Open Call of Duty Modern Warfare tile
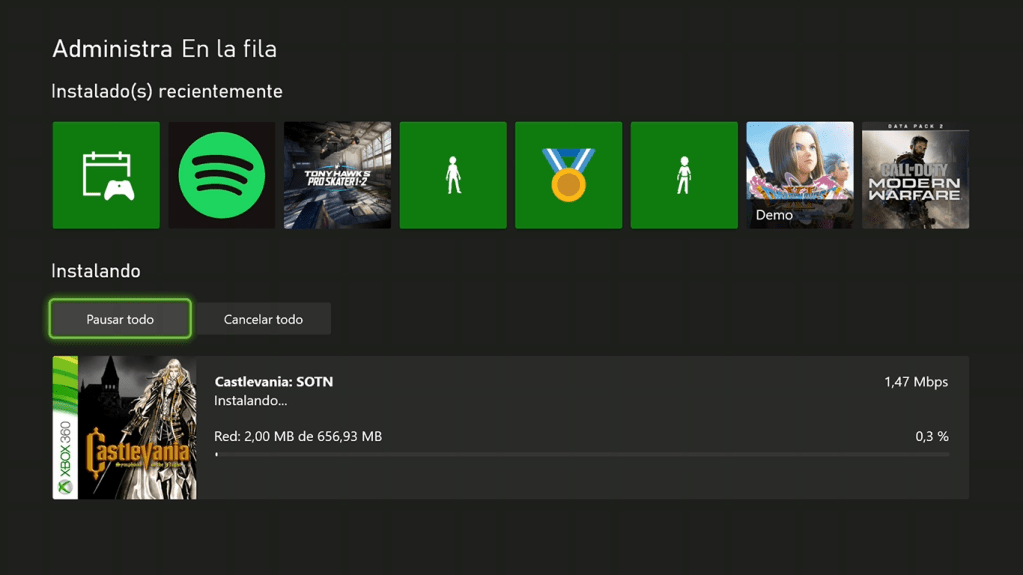1023x575 pixels. click(915, 175)
